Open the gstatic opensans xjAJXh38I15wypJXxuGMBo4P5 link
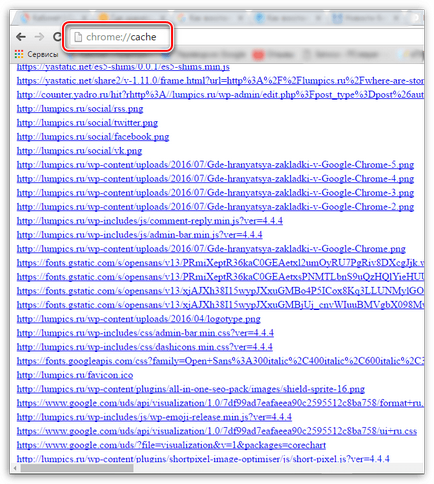Viewport: 434px width, 484px height. 220,291
